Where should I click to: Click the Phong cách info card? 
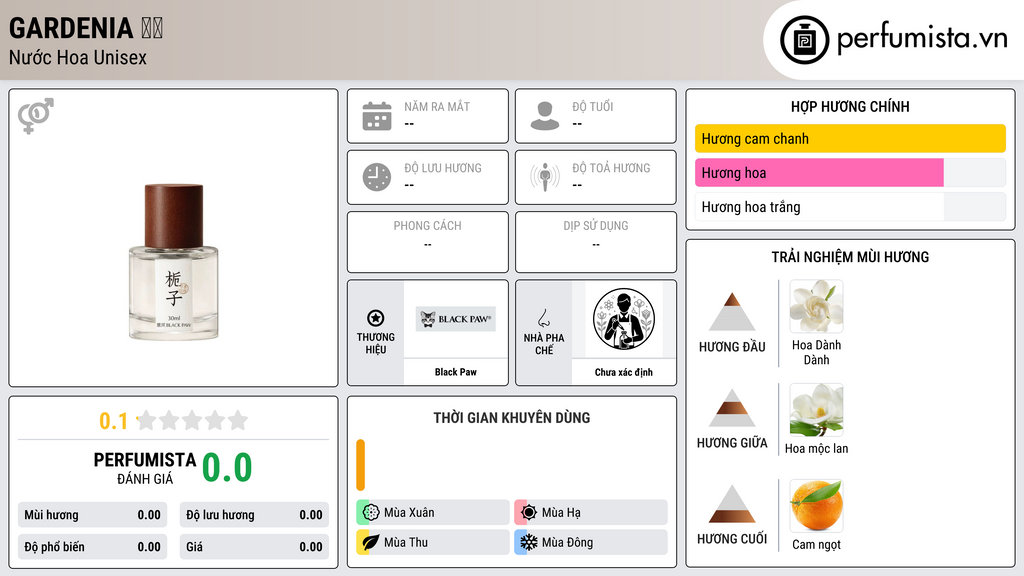(428, 242)
